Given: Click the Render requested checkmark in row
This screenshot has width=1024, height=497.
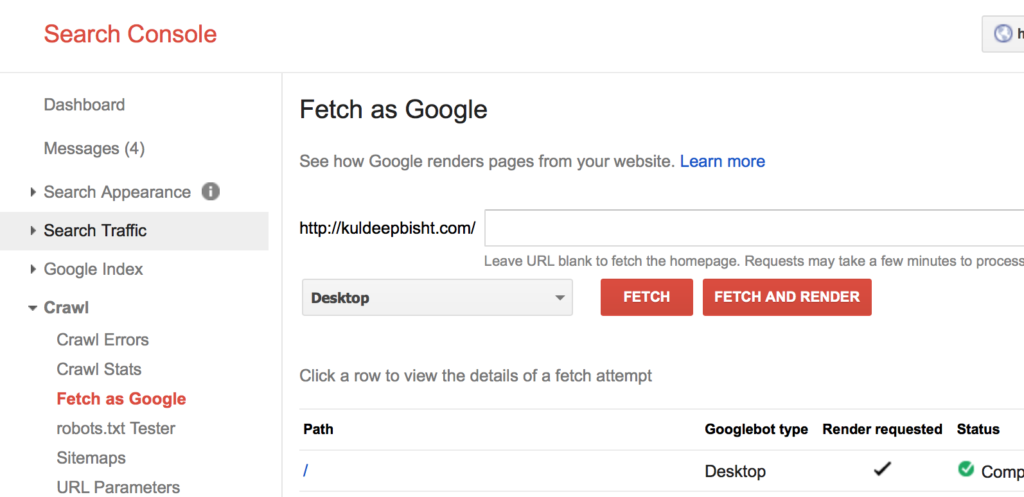Looking at the screenshot, I should (882, 469).
